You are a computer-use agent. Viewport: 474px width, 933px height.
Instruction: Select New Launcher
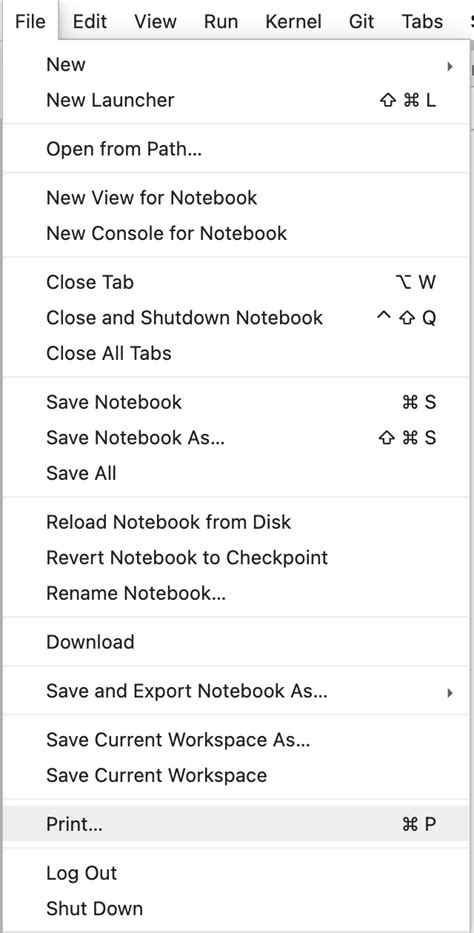(x=236, y=100)
